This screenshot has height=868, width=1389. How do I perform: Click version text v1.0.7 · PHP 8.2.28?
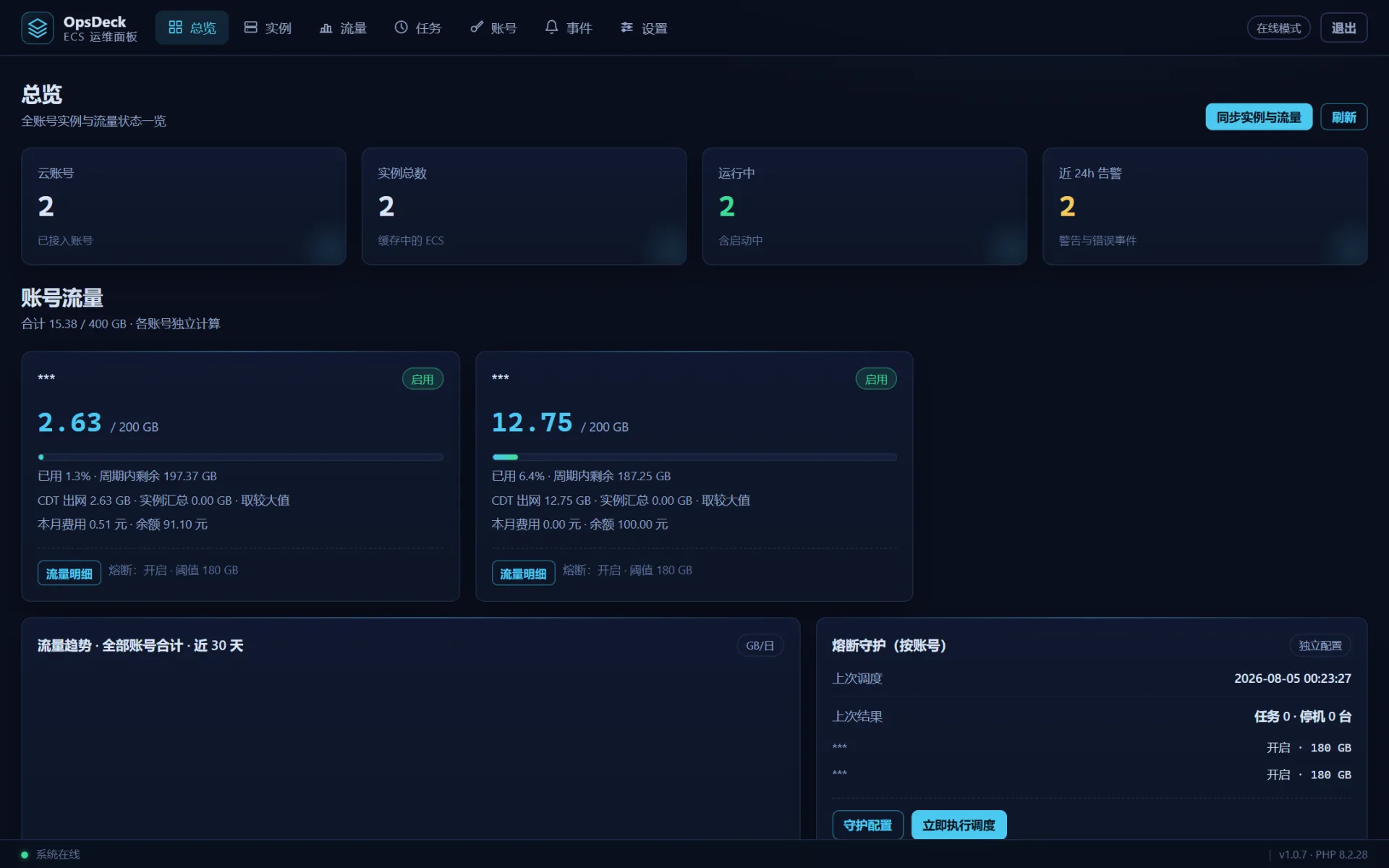[x=1323, y=854]
